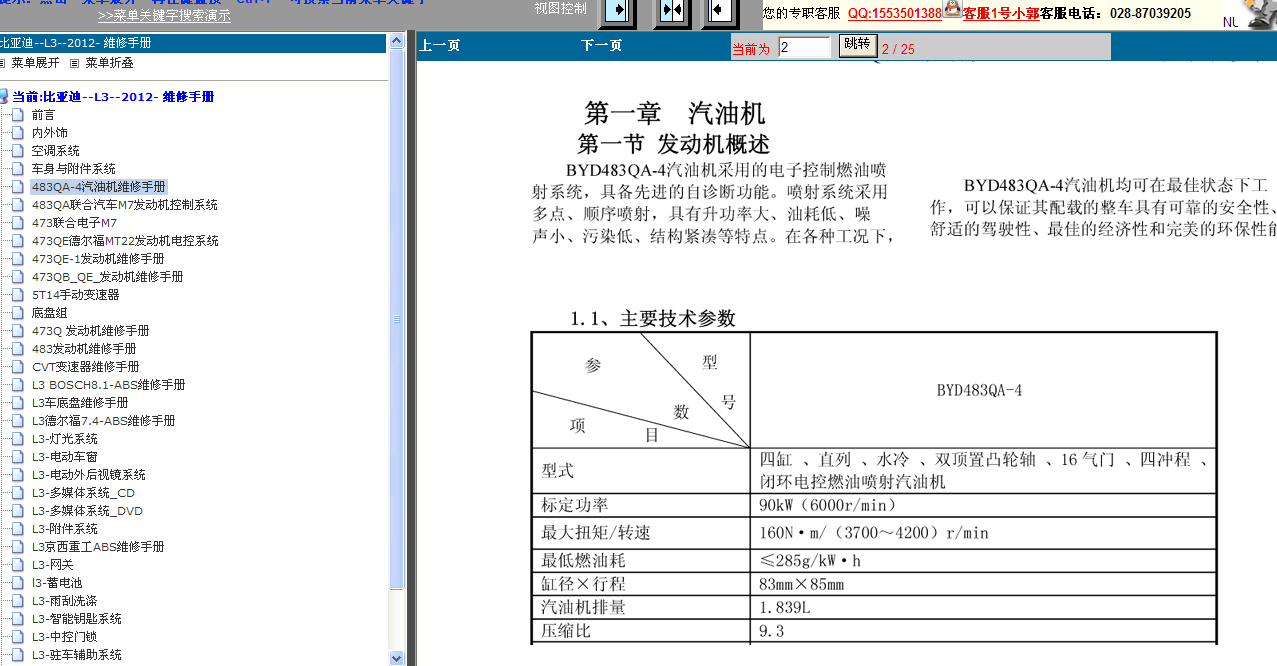Click the page icon beside 5T14手动变速器
This screenshot has width=1277, height=666.
point(17,295)
